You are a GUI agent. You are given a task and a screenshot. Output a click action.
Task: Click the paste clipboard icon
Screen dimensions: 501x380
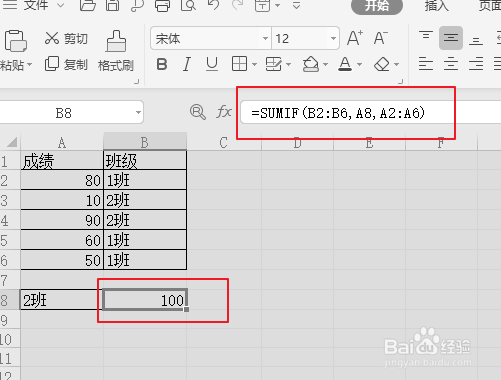[15, 41]
